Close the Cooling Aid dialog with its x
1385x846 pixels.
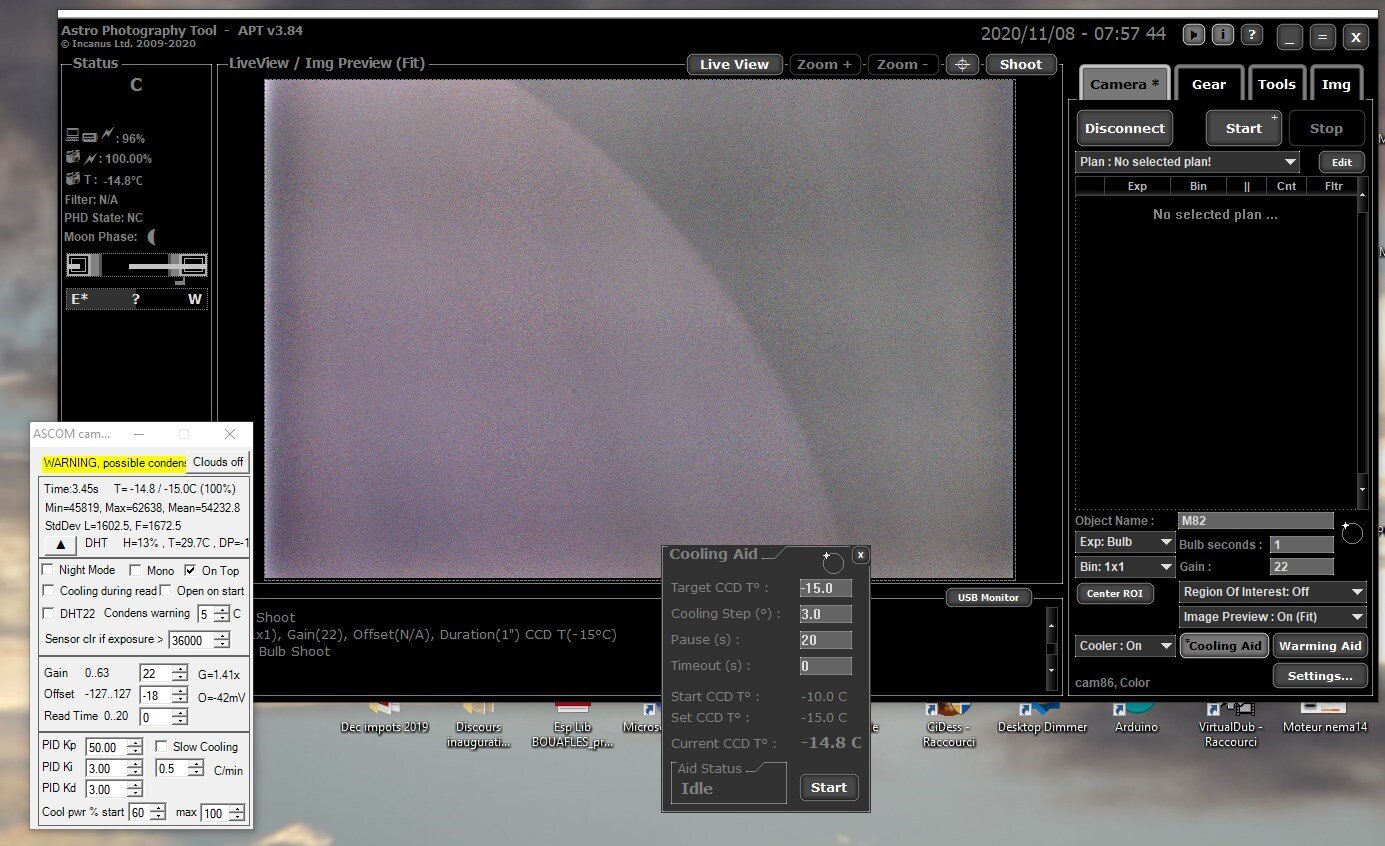click(860, 555)
